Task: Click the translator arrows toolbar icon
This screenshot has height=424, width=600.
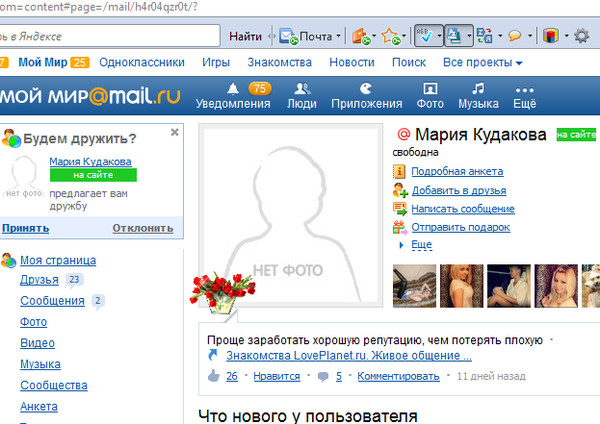Action: (x=484, y=36)
